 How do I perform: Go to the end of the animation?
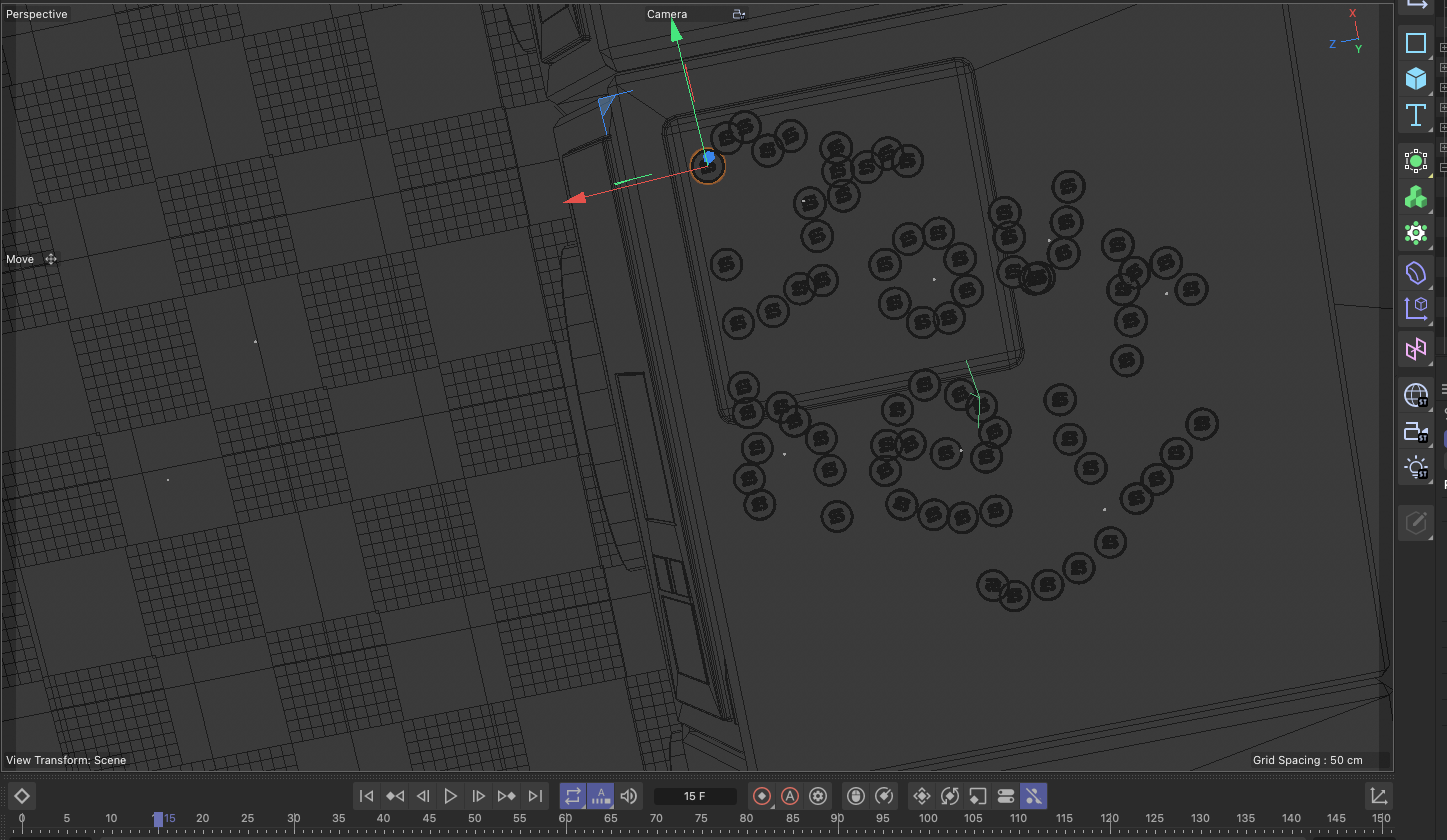pyautogui.click(x=535, y=796)
